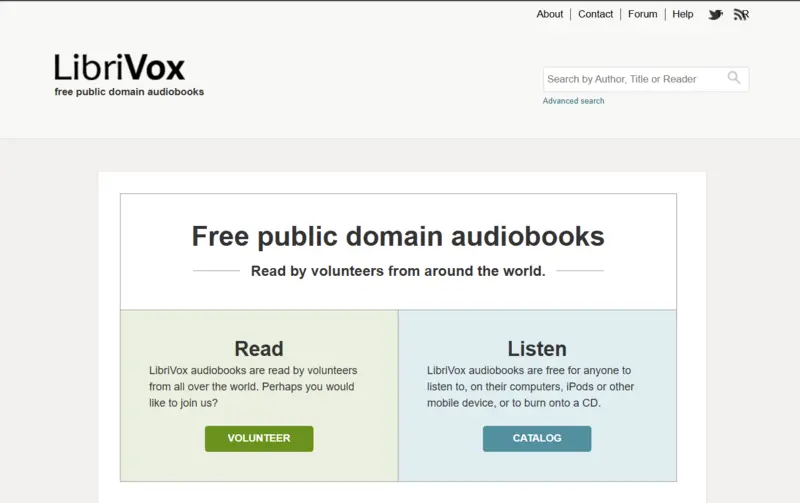Click the green VOLUNTEER button
The image size is (800, 503).
tap(259, 439)
